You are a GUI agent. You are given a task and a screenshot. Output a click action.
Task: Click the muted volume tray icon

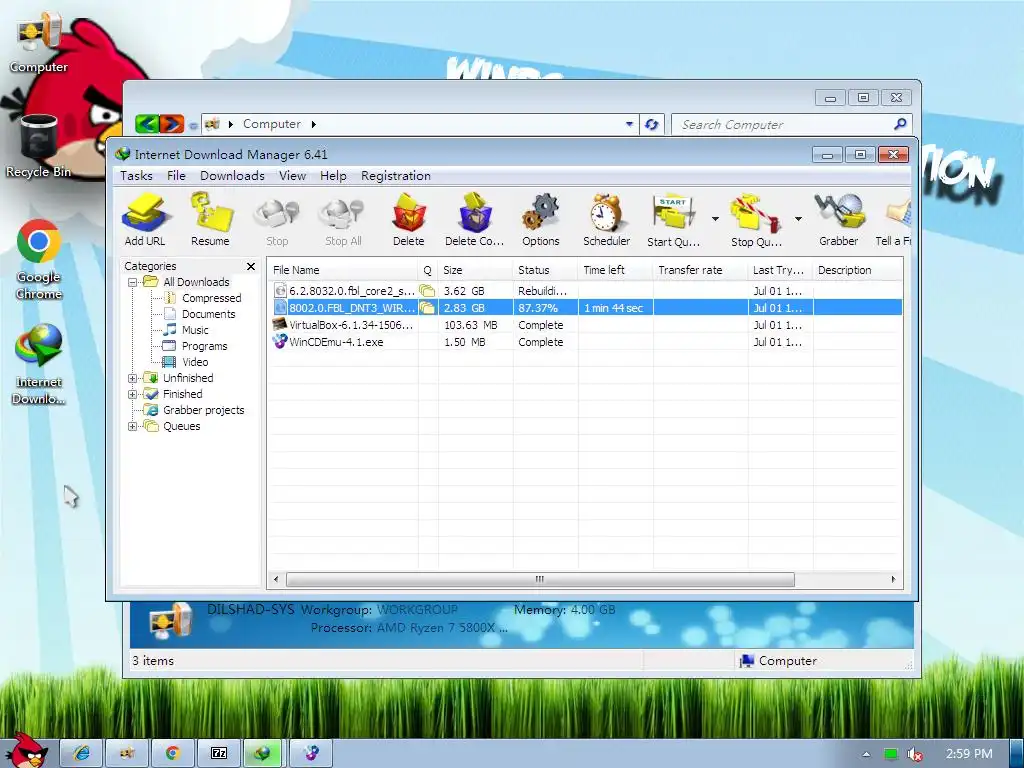(x=915, y=754)
